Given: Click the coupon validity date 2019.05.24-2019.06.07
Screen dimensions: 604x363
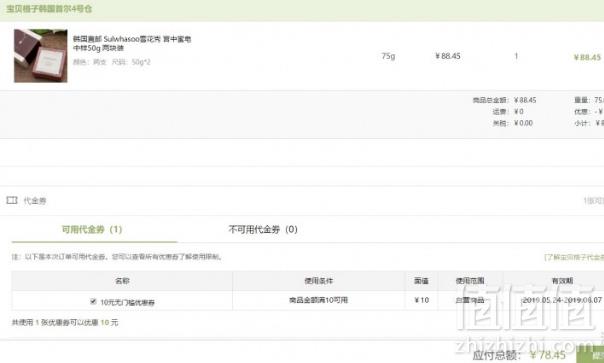Looking at the screenshot, I should [x=562, y=300].
